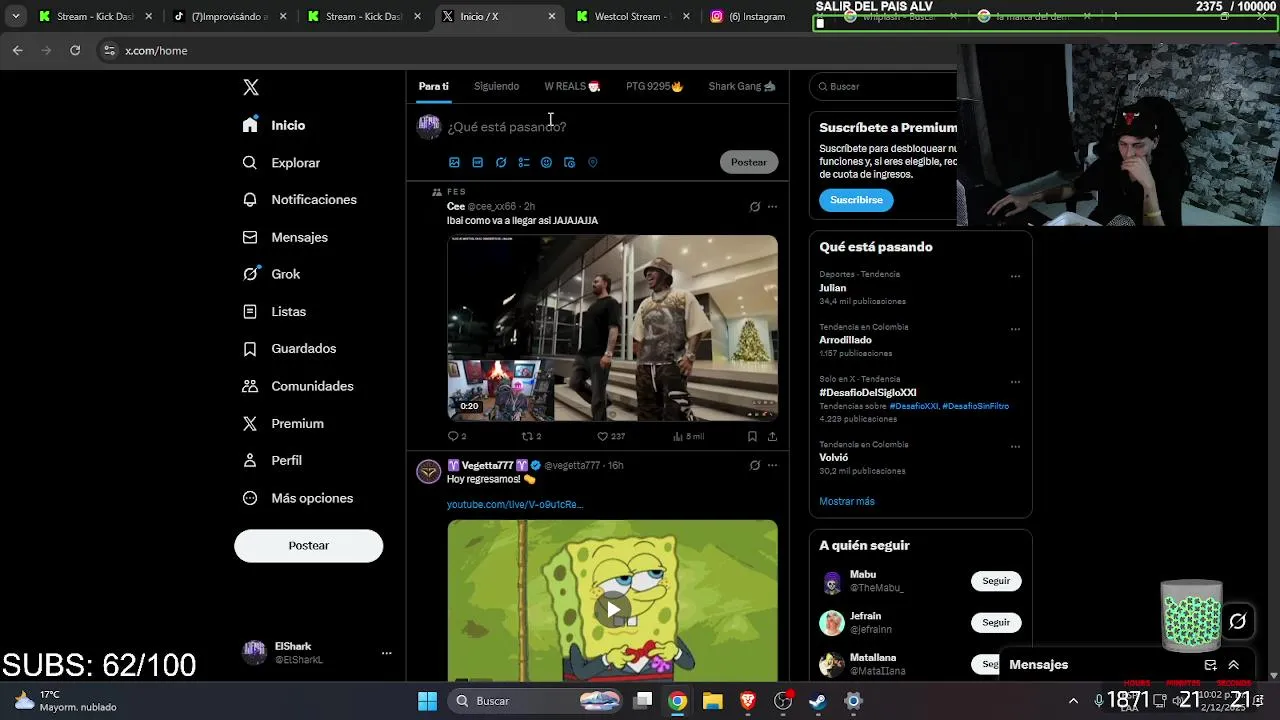Screen dimensions: 1280x720
Task: Expand Más opciones in sidebar
Action: (298, 498)
